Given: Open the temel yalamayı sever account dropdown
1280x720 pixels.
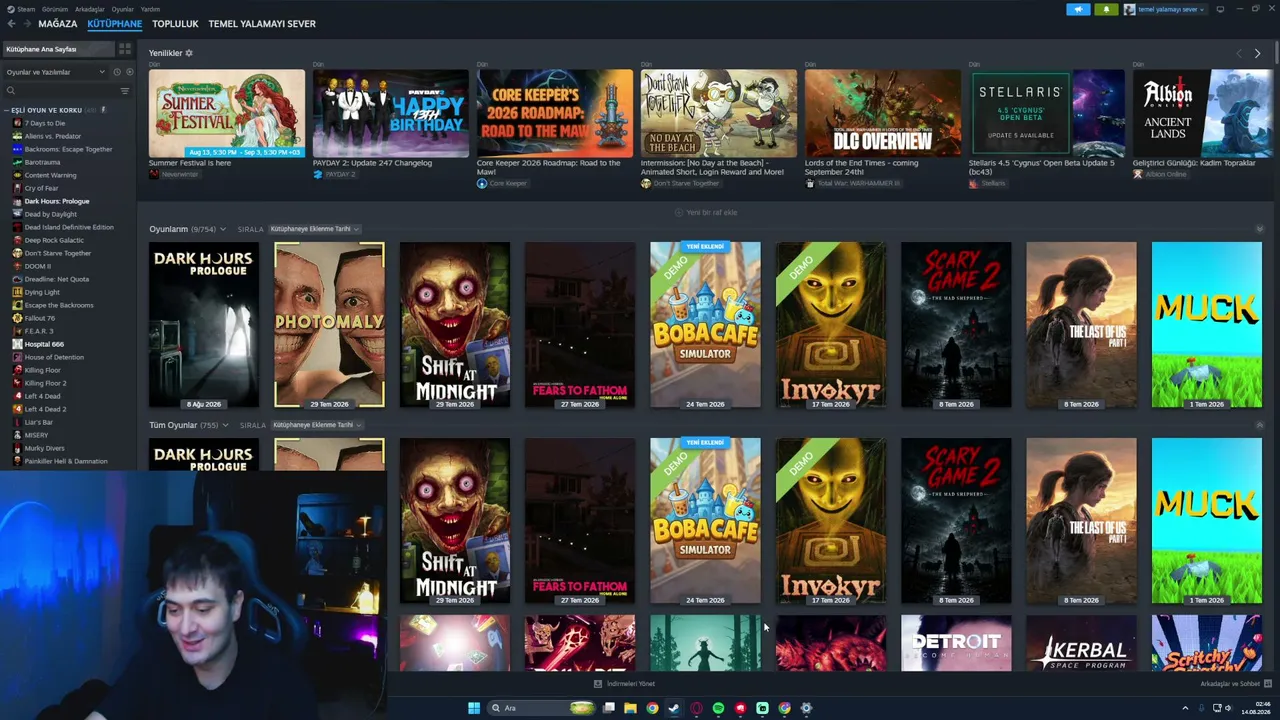Looking at the screenshot, I should coord(1164,9).
